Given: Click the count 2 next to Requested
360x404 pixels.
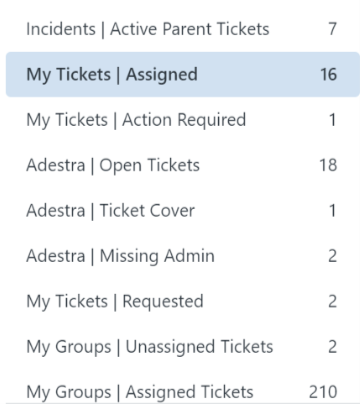Looking at the screenshot, I should tap(332, 301).
